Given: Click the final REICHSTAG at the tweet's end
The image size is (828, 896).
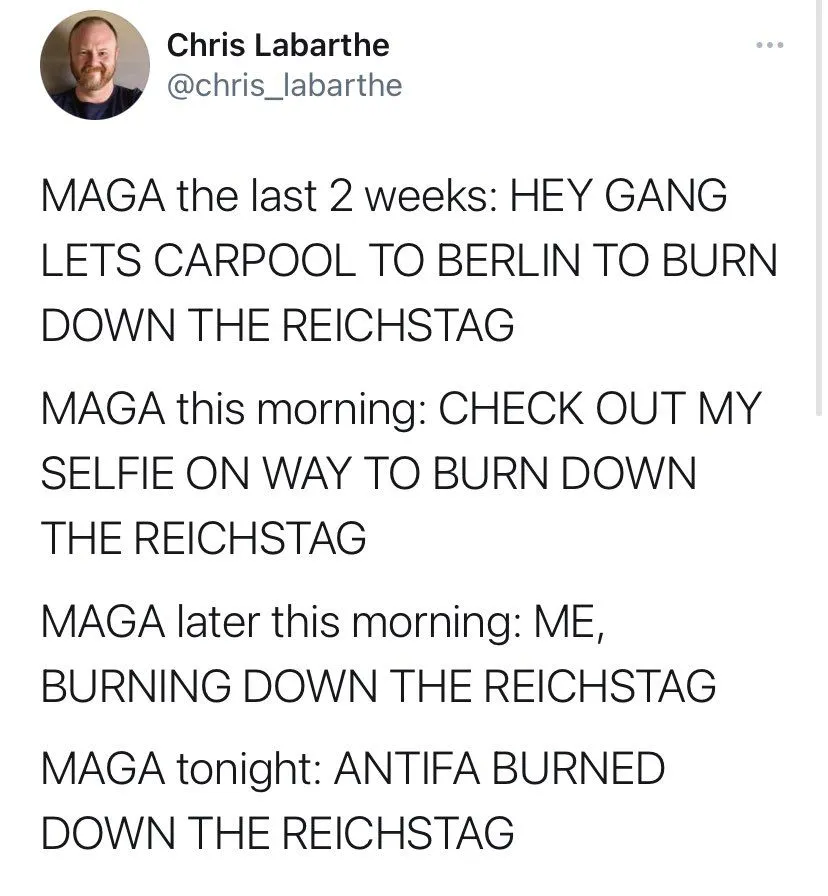Looking at the screenshot, I should tap(378, 833).
